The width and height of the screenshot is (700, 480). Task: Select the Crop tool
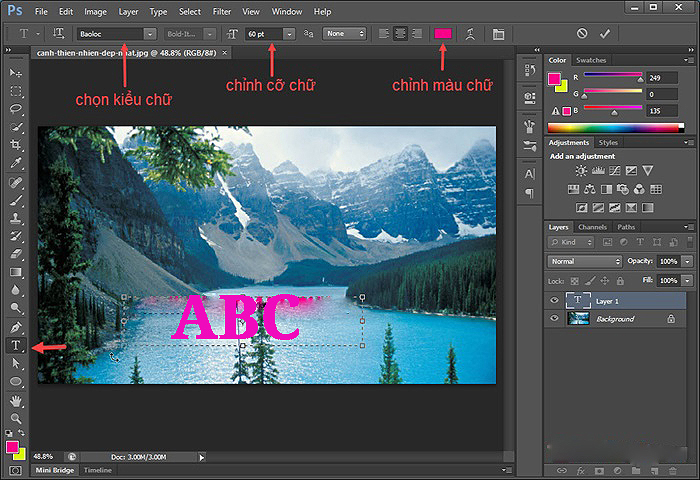(x=16, y=145)
